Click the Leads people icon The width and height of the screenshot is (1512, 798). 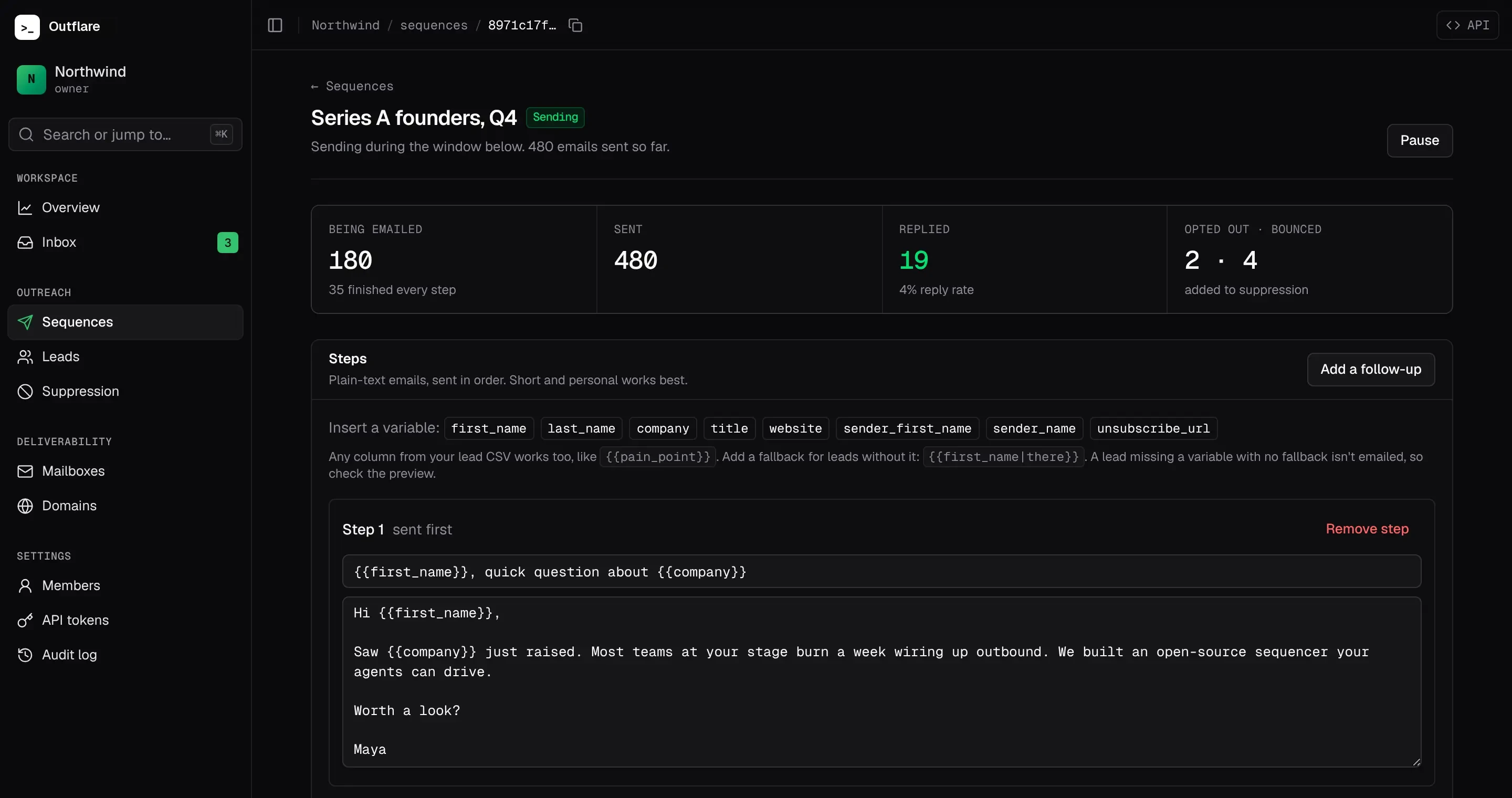click(25, 357)
